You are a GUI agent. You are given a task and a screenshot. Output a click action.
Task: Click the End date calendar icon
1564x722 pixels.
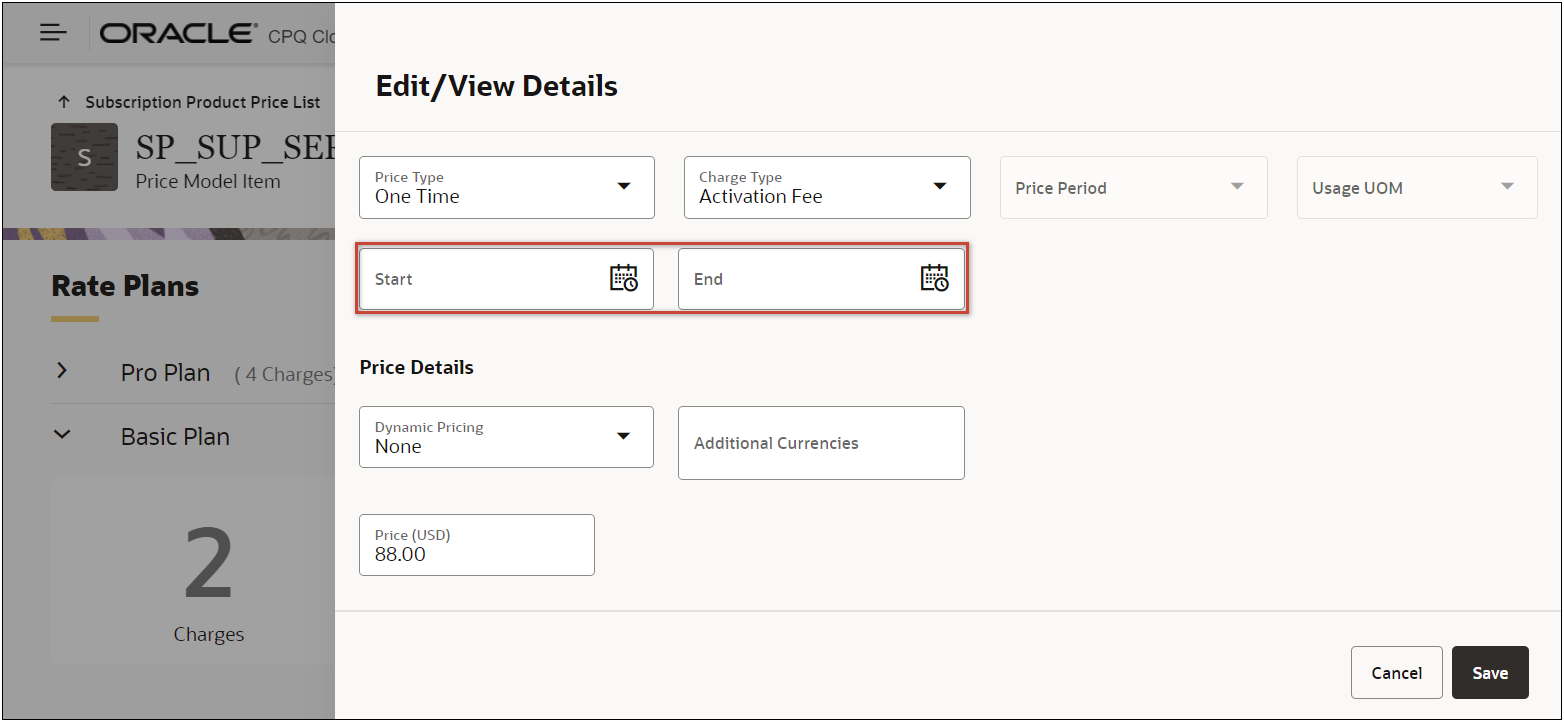[x=934, y=278]
